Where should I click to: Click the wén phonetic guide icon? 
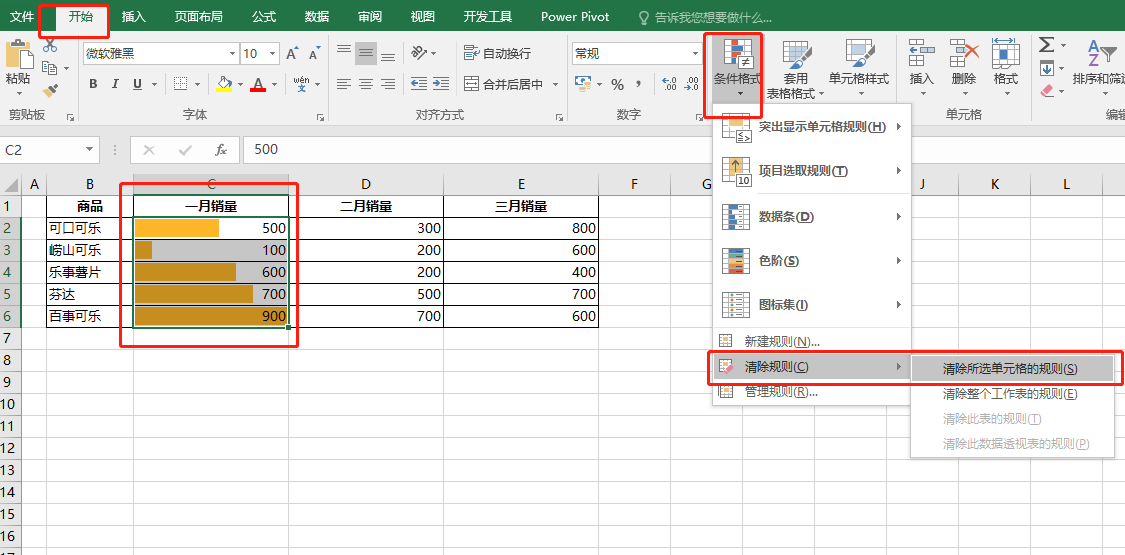[x=301, y=84]
